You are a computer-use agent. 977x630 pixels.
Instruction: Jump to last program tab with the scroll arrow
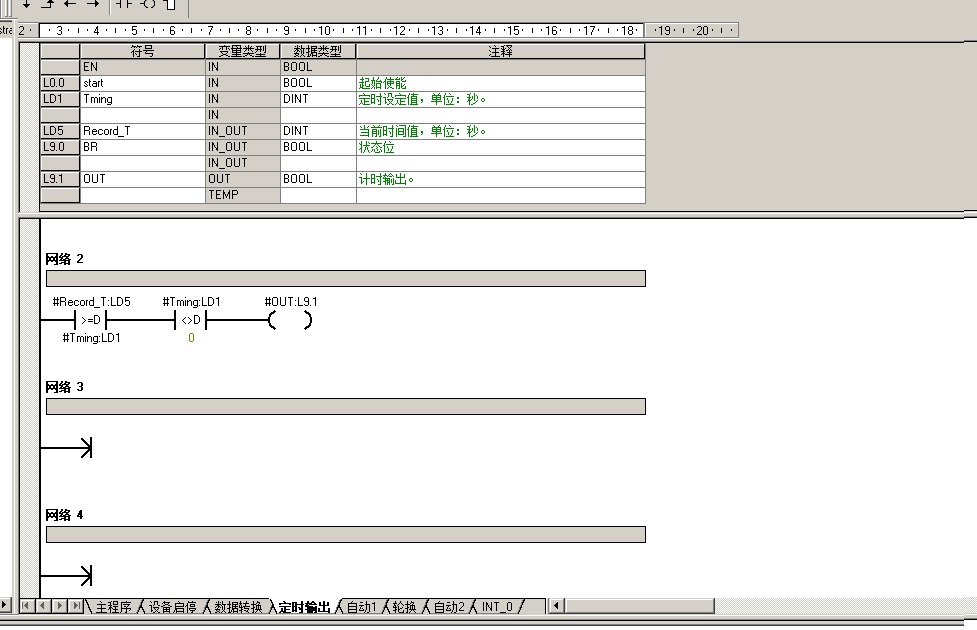(75, 605)
